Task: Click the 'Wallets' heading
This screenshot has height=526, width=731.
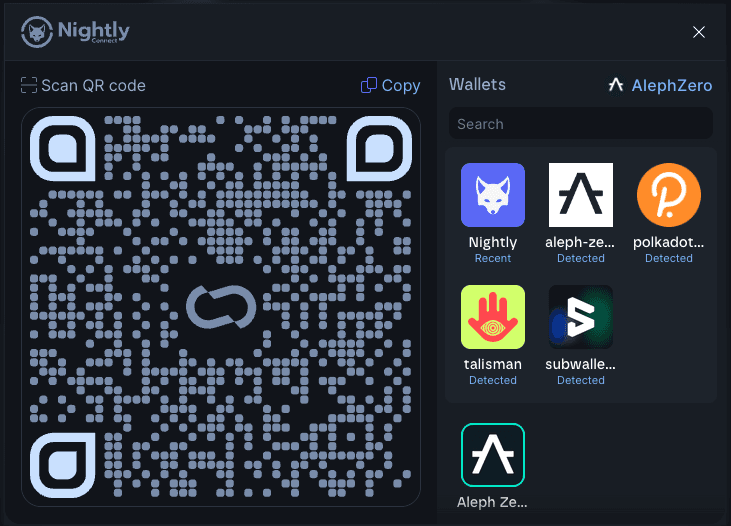Action: (x=477, y=84)
